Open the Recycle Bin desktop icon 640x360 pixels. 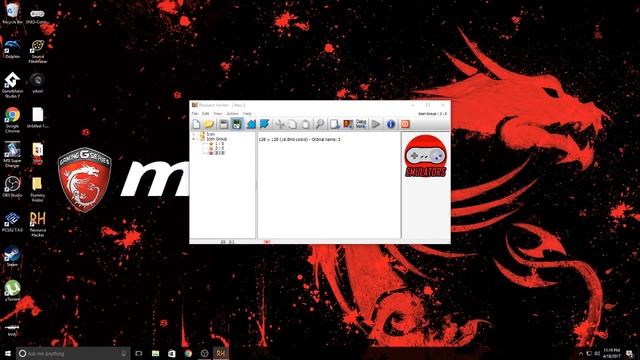point(12,13)
